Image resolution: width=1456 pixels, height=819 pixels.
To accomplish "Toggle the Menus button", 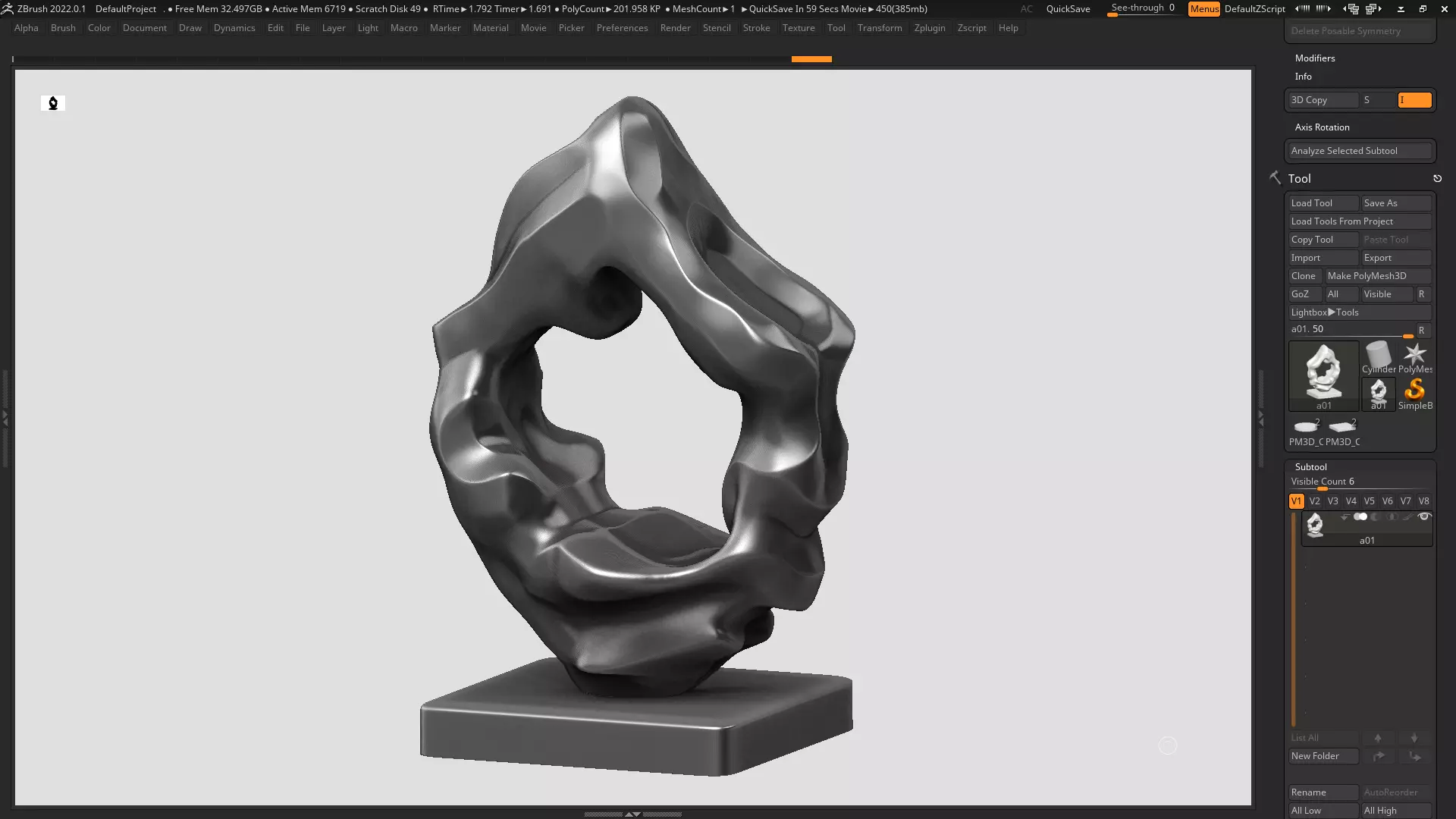I will 1204,9.
